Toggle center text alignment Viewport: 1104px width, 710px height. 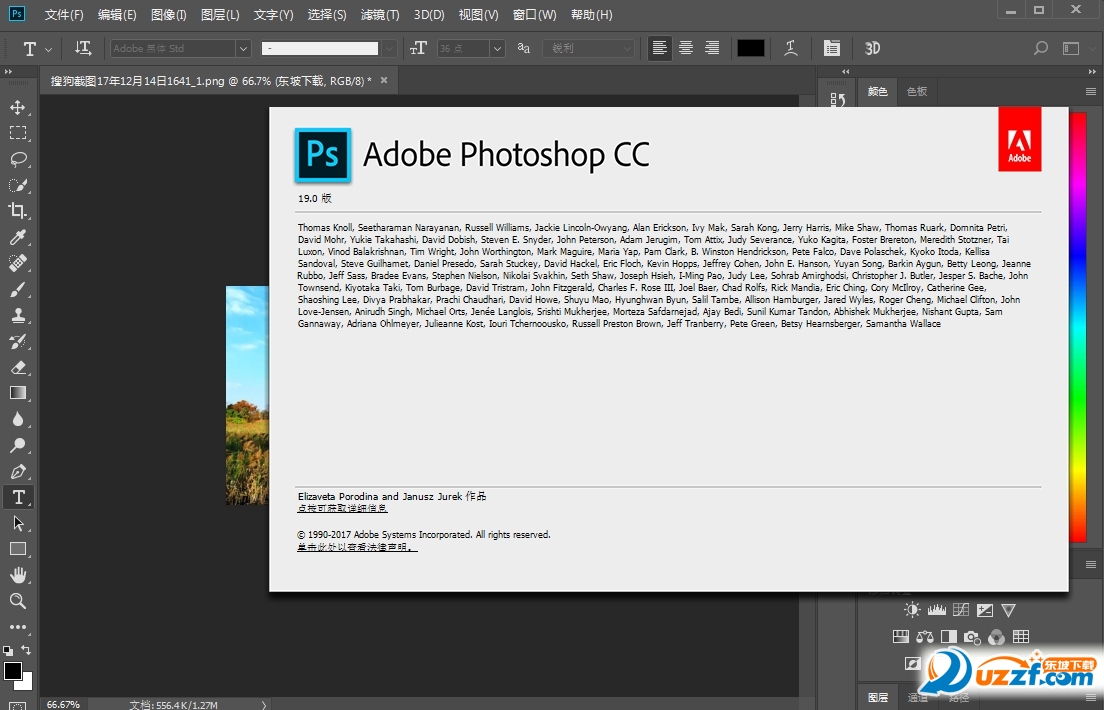[685, 47]
